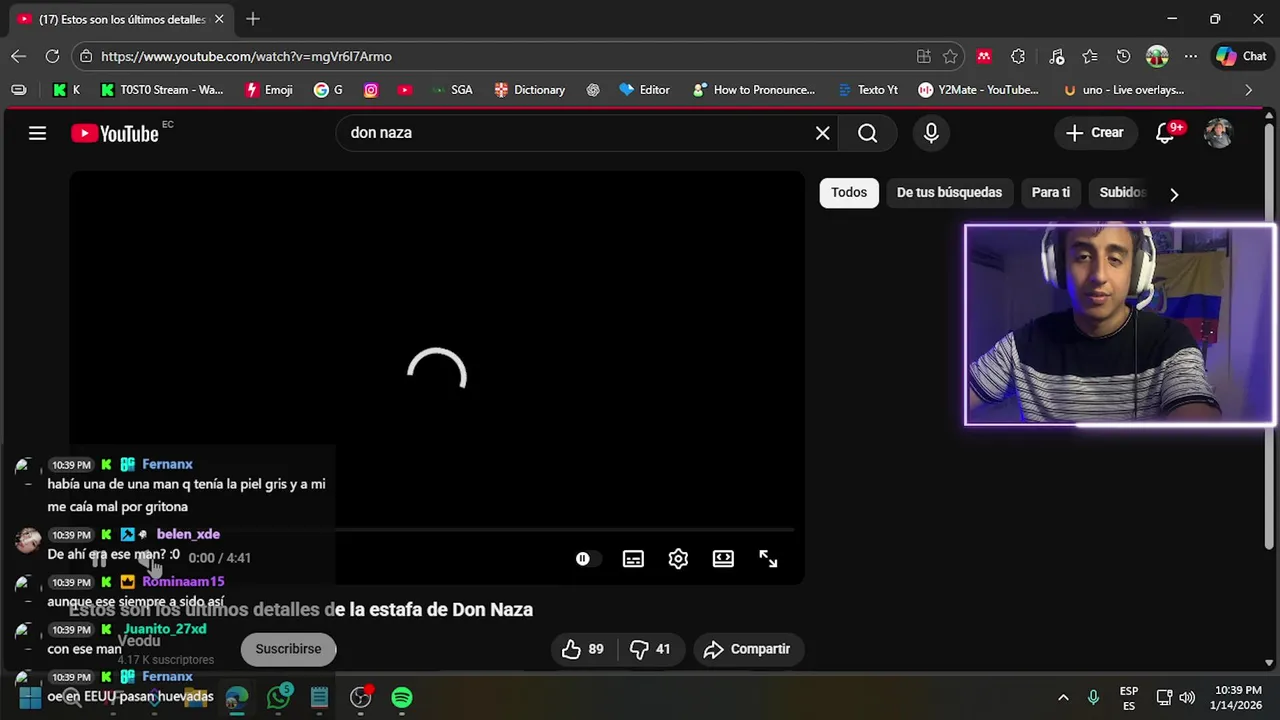
Task: Open the split screen tool in address bar
Action: point(924,56)
